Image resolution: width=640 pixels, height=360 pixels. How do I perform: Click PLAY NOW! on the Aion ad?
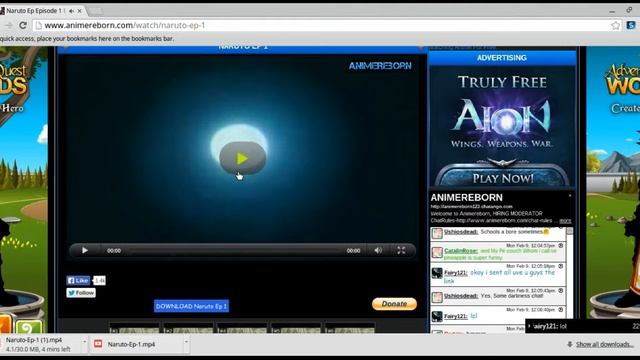tap(503, 178)
